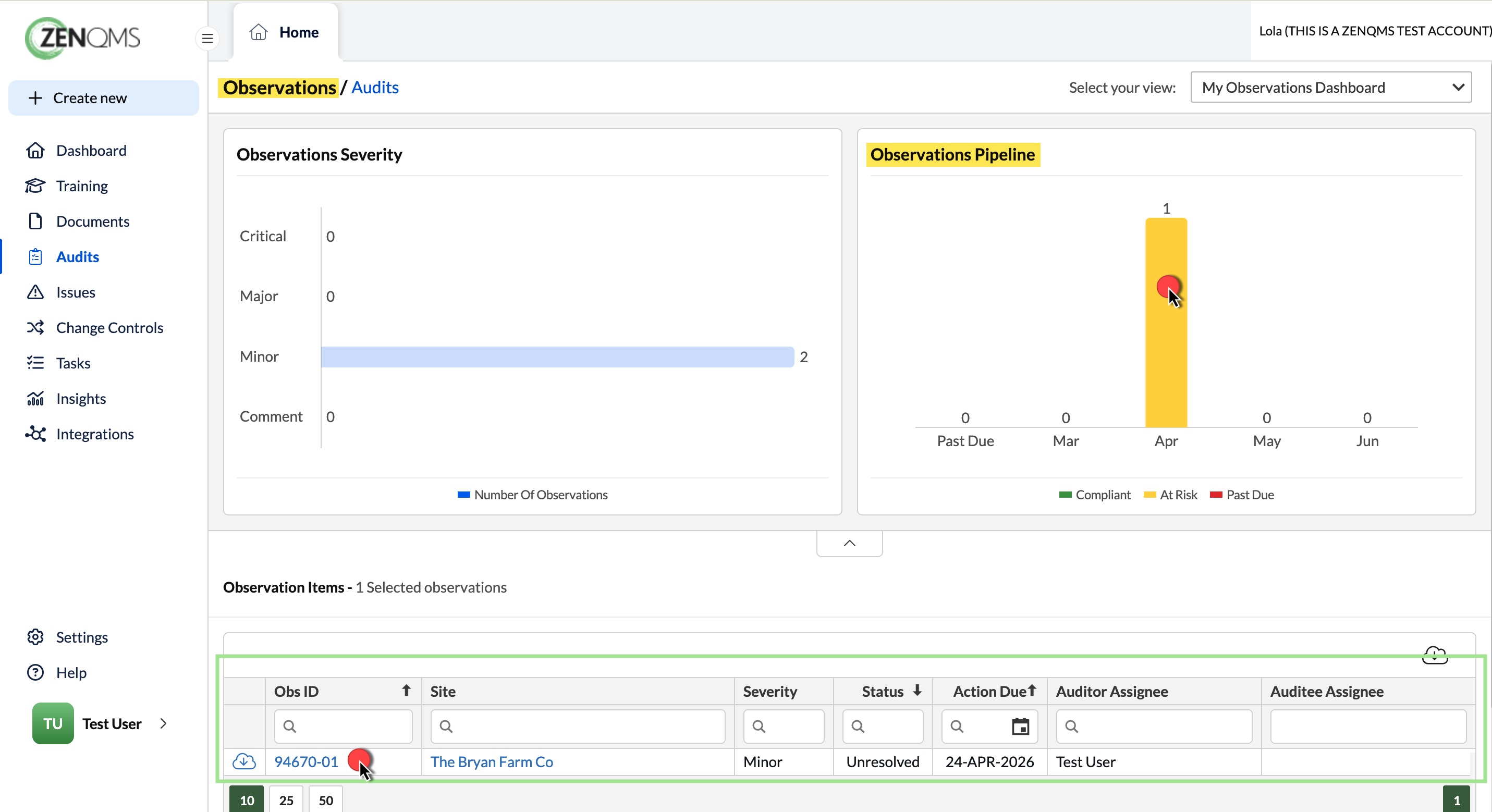The image size is (1492, 812).
Task: Open the My Observations Dashboard view dropdown
Action: point(1330,88)
